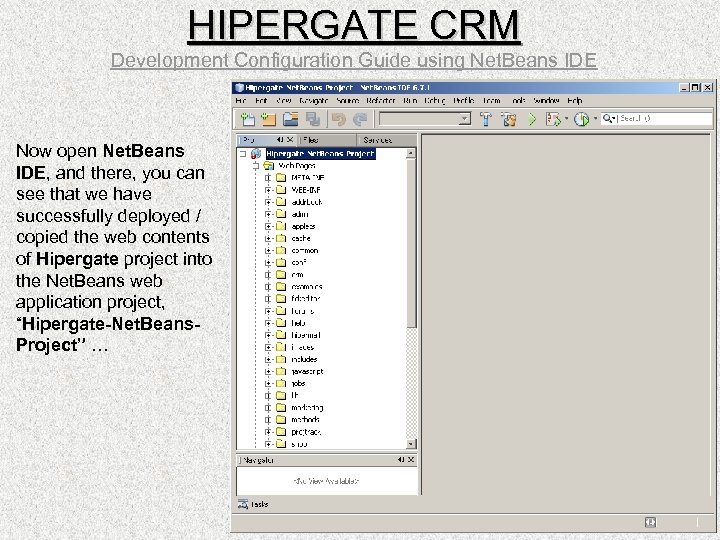Expand the help folder
Screen dimensions: 720x540
coord(269,323)
